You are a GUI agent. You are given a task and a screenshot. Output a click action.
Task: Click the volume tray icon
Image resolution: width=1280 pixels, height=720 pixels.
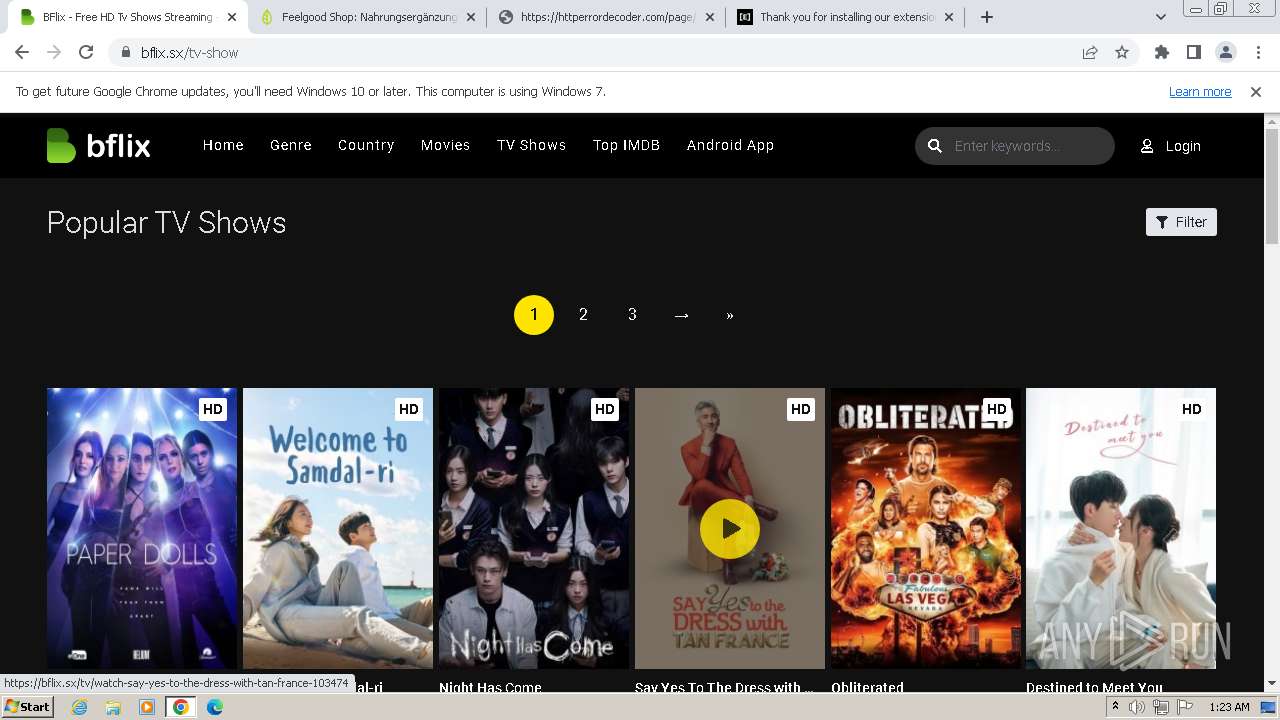(x=1137, y=707)
